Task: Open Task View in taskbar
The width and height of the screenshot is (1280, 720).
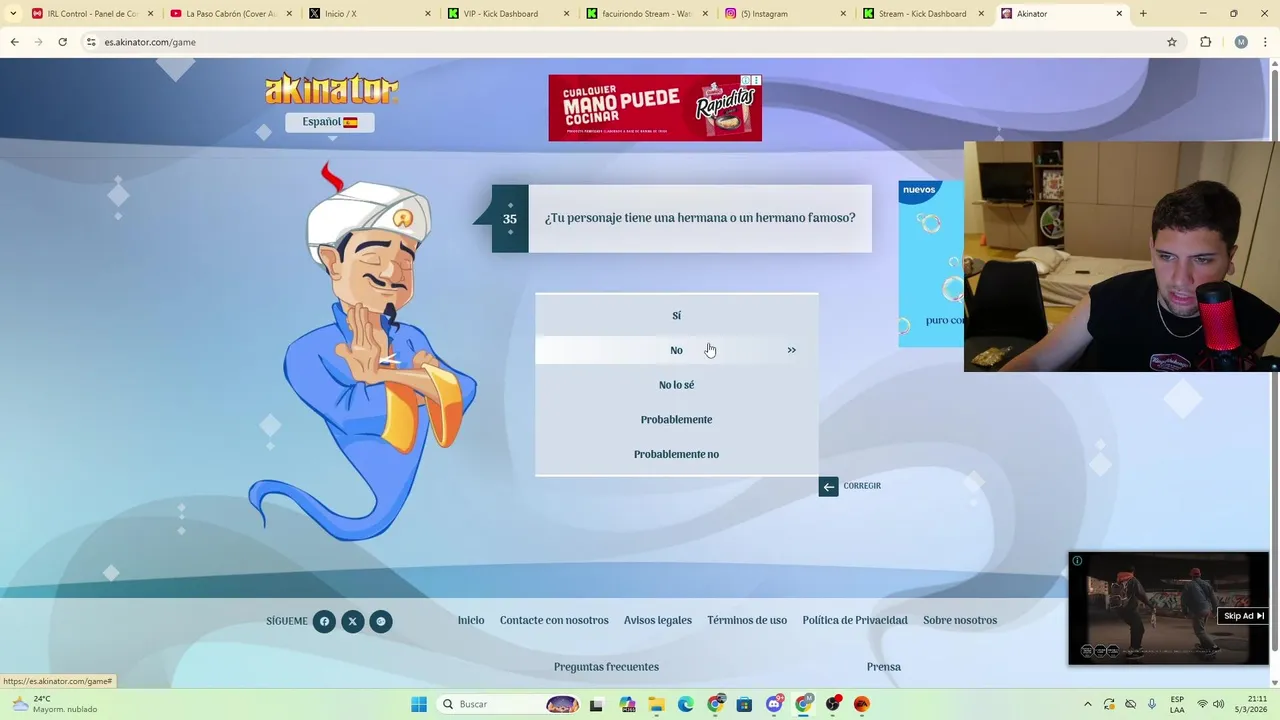Action: (597, 704)
